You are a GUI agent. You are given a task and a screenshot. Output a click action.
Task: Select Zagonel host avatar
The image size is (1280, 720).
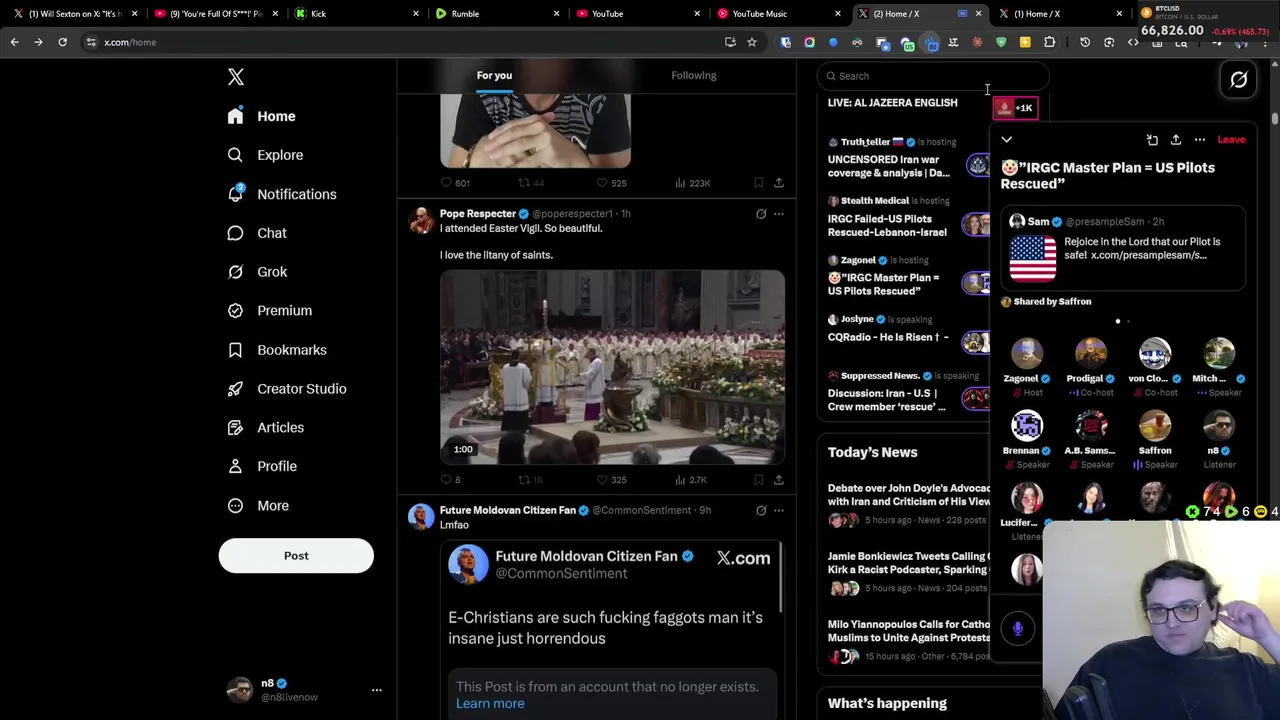[1027, 354]
